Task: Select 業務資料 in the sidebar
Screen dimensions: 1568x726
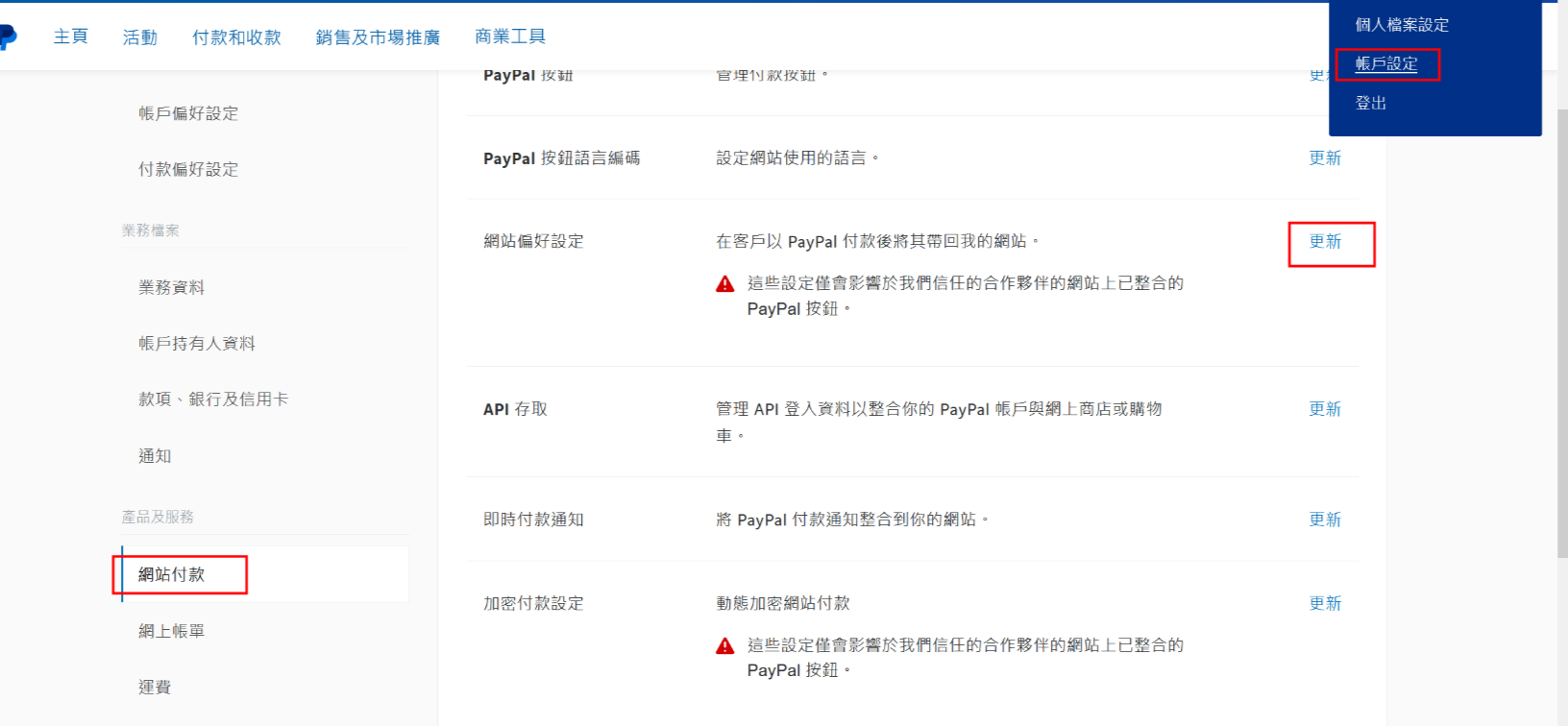Action: coord(172,287)
